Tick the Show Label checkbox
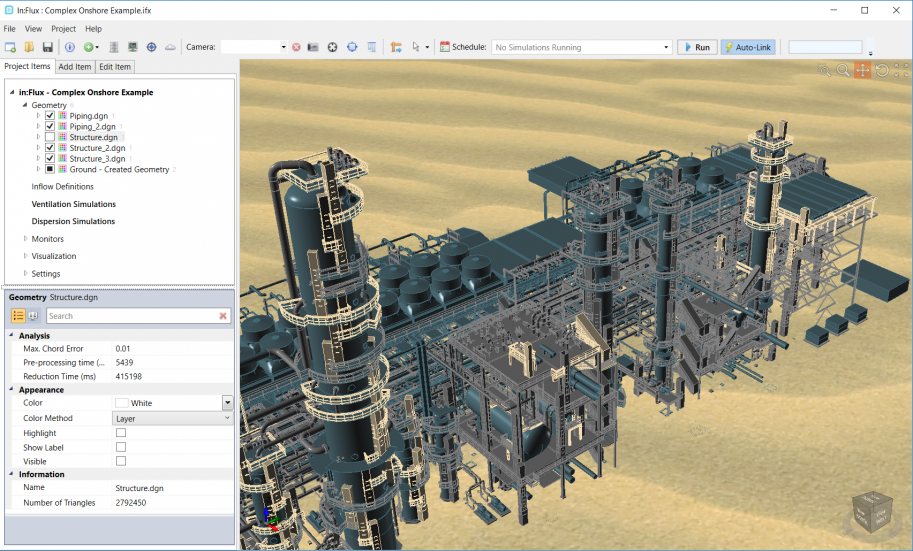Viewport: 913px width, 551px height. pyautogui.click(x=121, y=447)
